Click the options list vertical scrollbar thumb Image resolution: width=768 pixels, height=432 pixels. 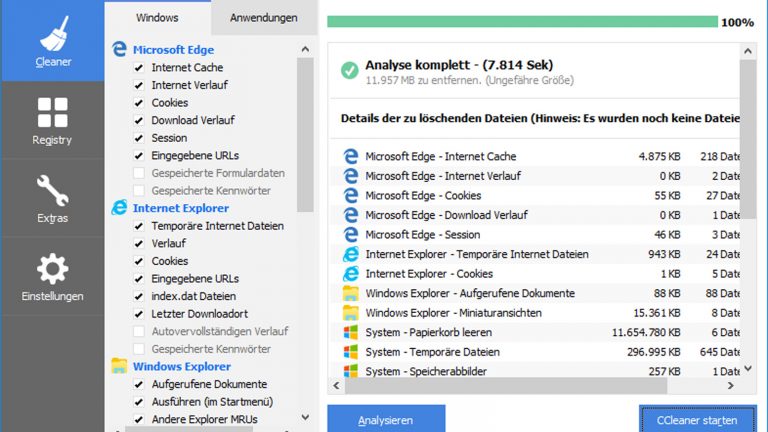point(305,135)
